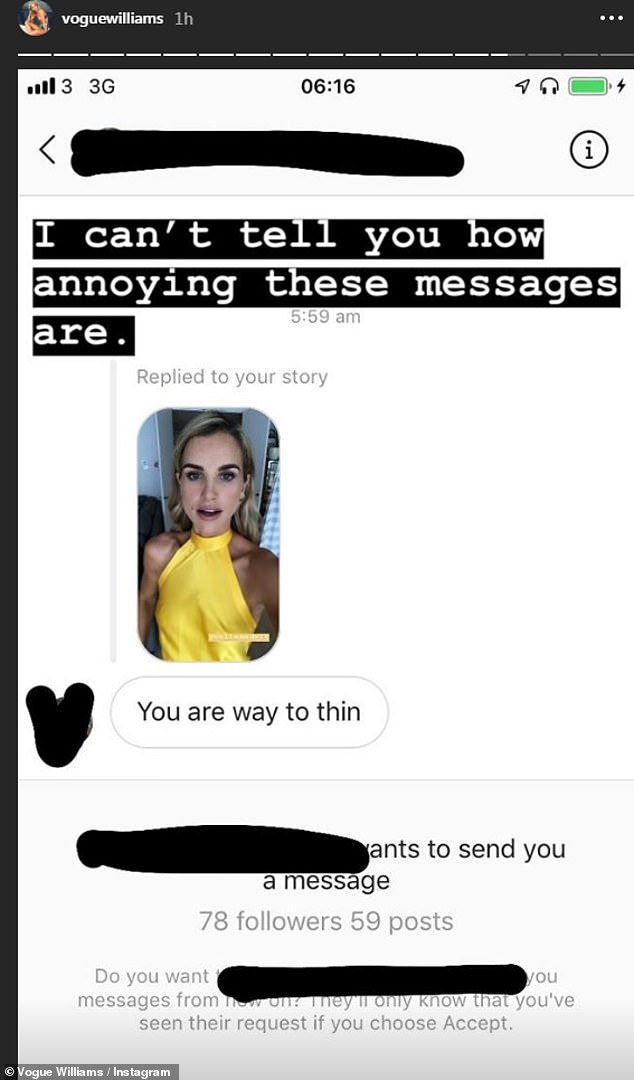Tap the "Replied to your story" label
634x1080 pixels.
coord(232,377)
